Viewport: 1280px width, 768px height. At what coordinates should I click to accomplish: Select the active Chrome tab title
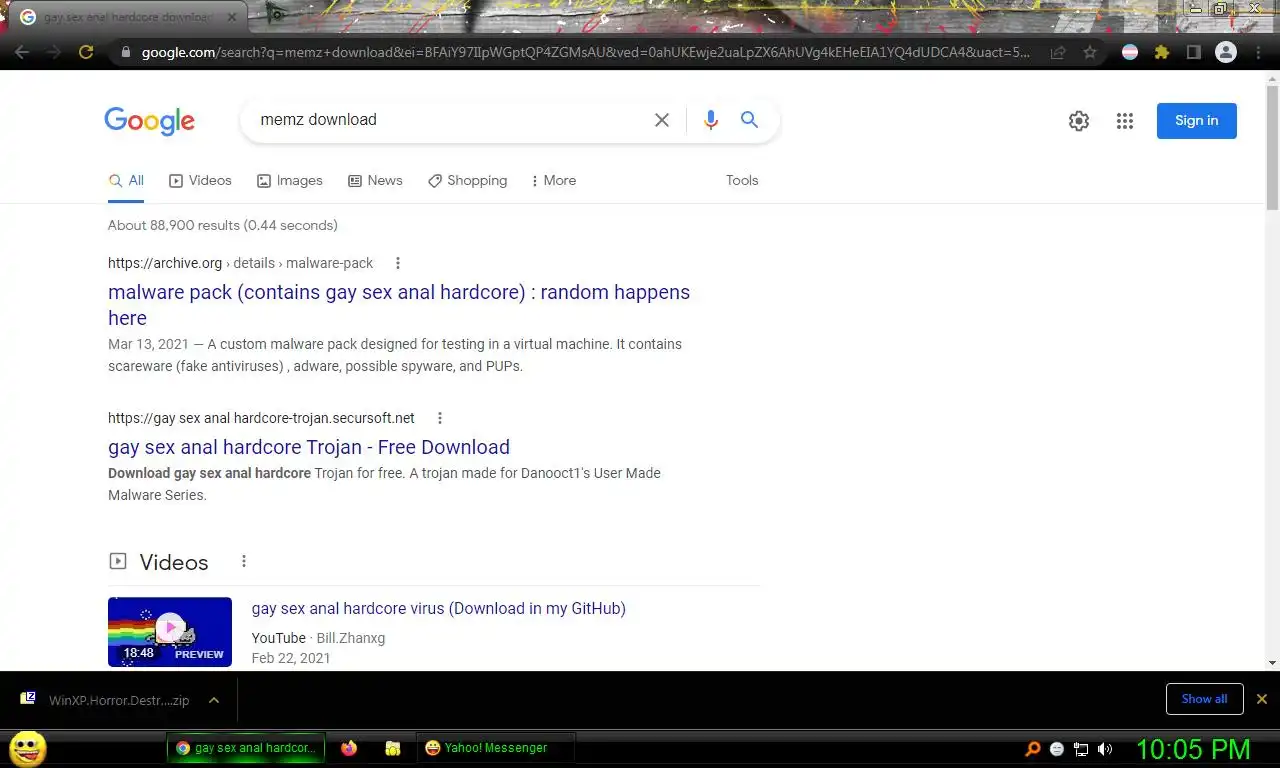(x=128, y=18)
